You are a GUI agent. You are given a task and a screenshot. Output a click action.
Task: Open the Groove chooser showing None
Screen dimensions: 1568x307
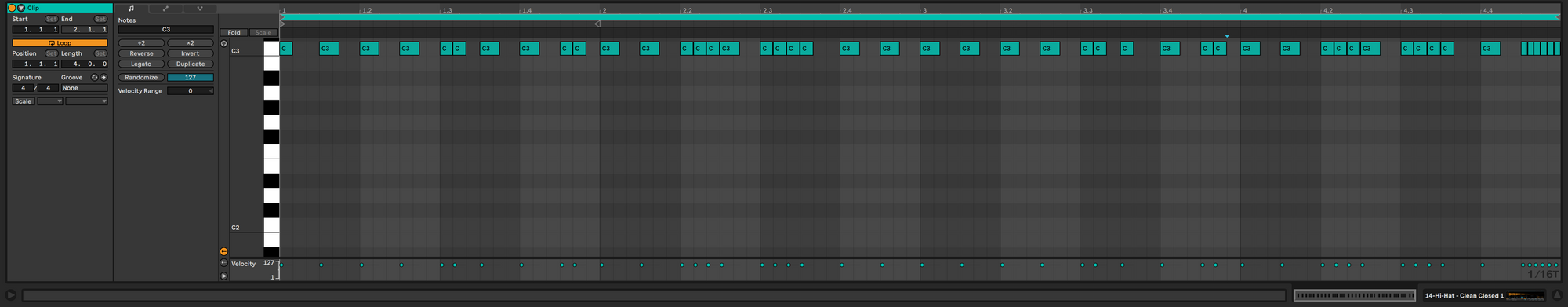click(x=84, y=88)
